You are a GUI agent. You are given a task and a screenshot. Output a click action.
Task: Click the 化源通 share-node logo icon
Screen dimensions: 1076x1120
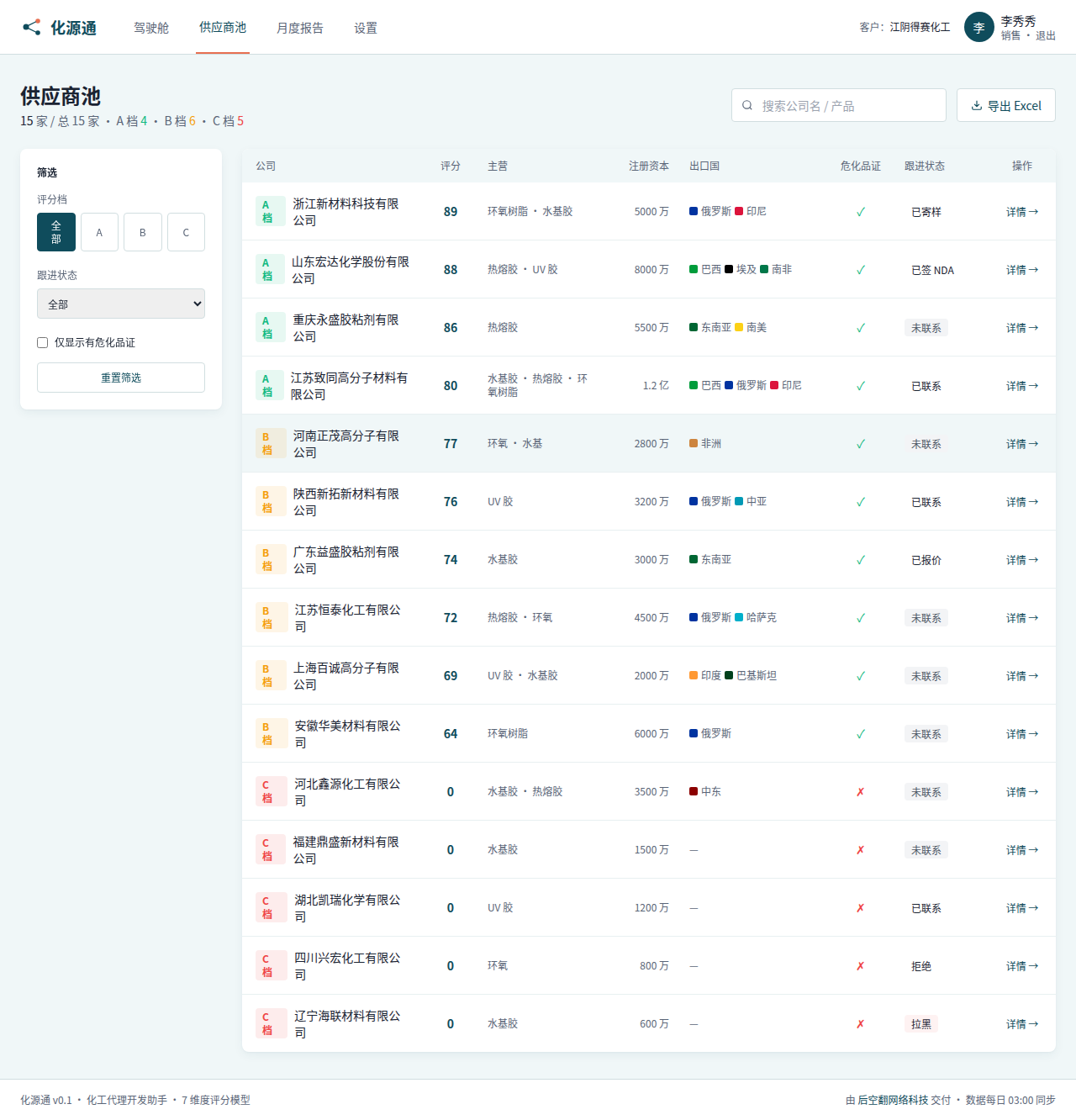[31, 27]
